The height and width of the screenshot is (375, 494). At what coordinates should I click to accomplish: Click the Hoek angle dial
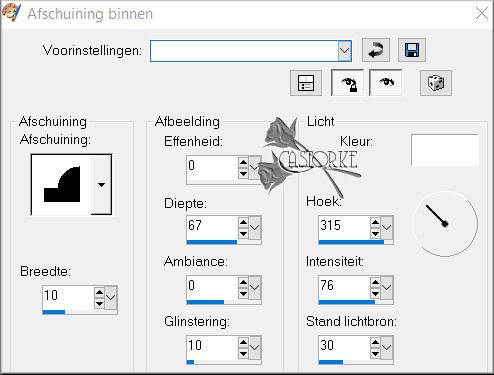tap(445, 224)
